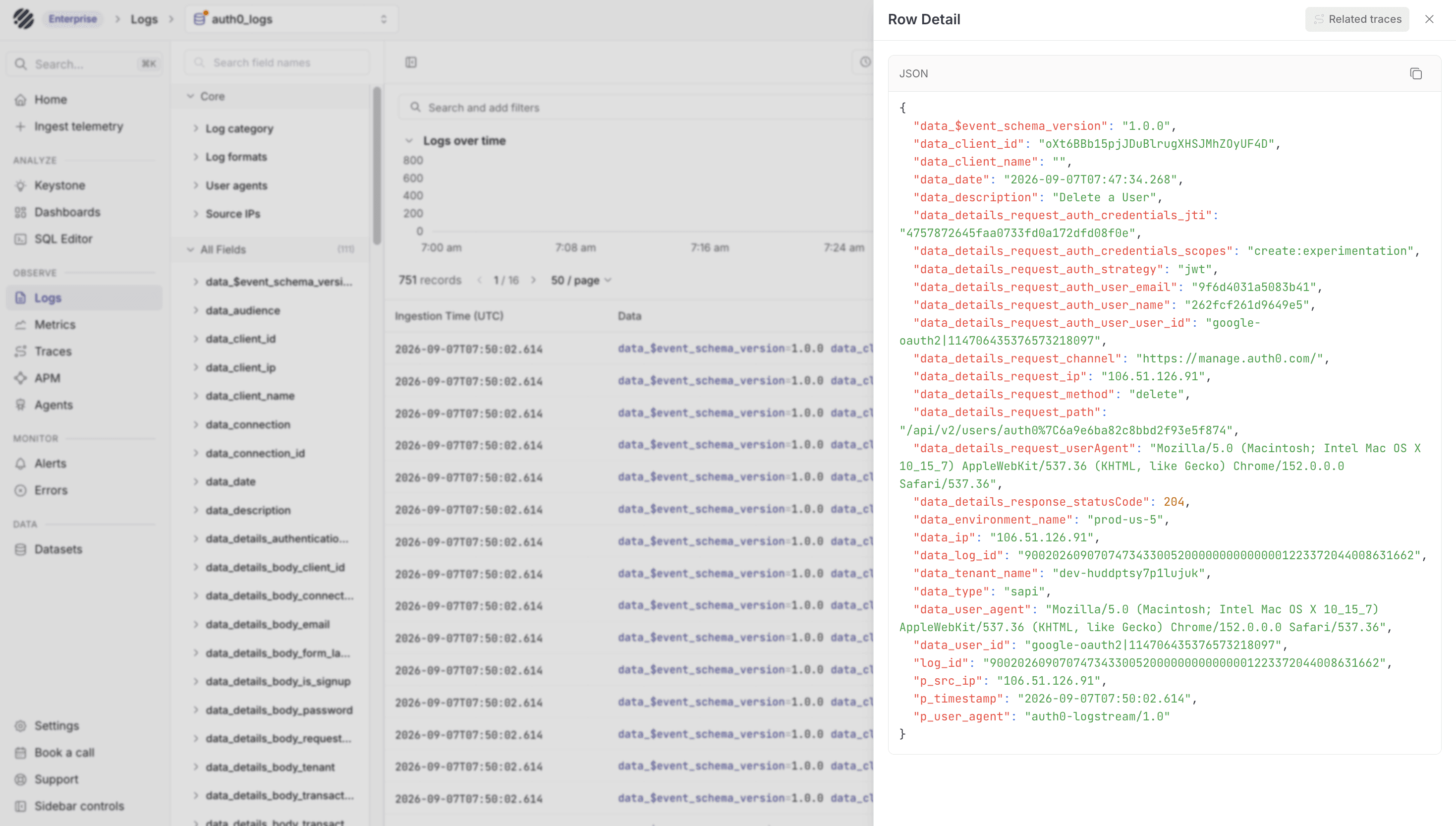Collapse the Logs over time chart
1456x826 pixels.
pos(409,141)
